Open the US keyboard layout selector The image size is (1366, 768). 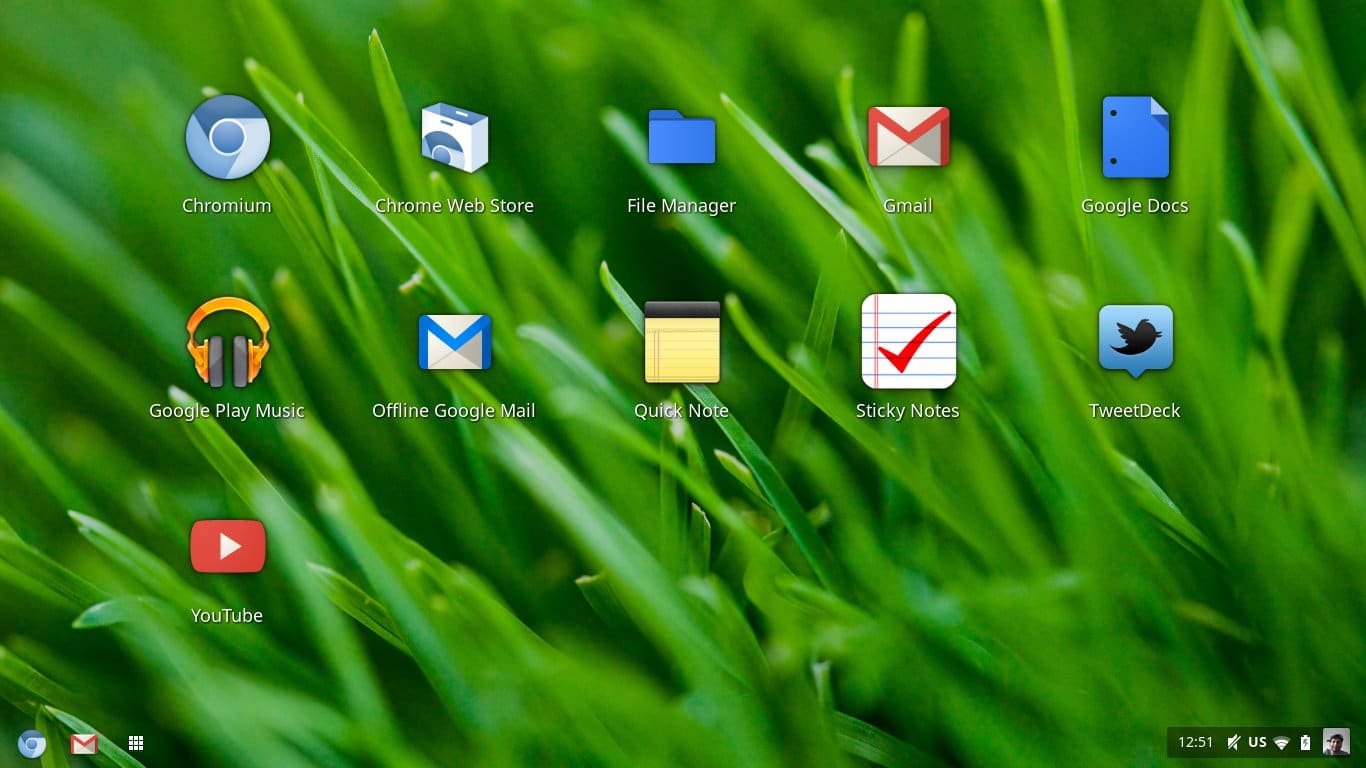point(1257,743)
